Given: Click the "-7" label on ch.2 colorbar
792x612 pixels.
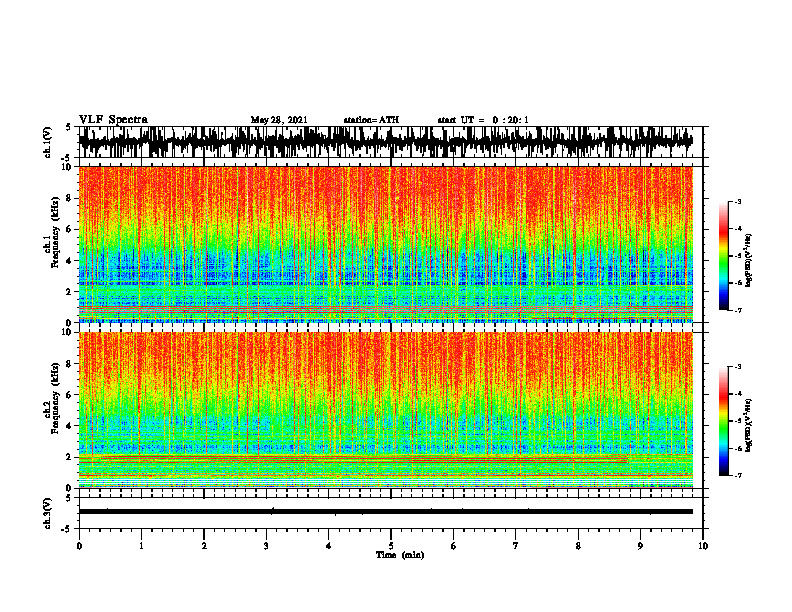Looking at the screenshot, I should click(737, 475).
